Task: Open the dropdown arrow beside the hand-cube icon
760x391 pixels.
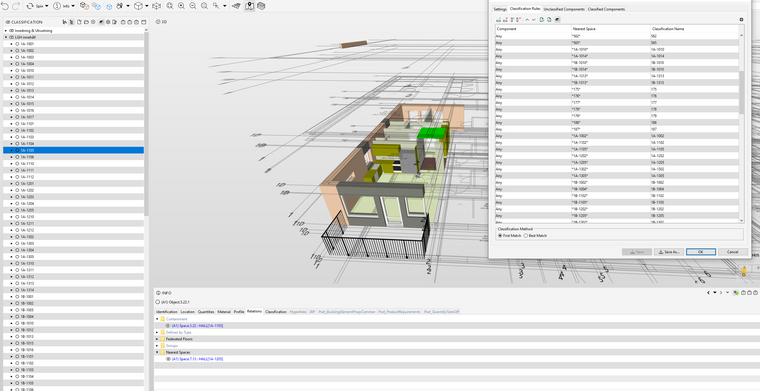Action: [x=128, y=6]
